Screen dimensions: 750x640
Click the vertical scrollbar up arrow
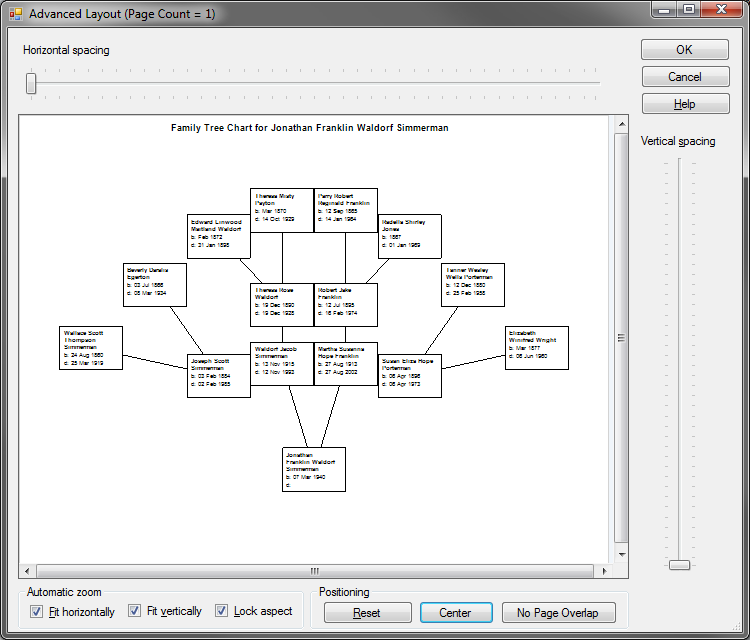coord(621,124)
